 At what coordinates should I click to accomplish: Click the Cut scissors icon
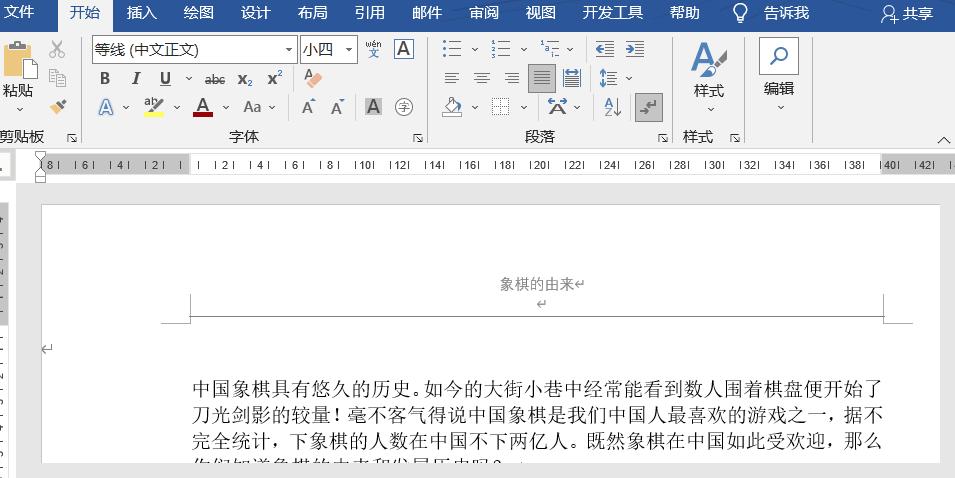(x=57, y=49)
